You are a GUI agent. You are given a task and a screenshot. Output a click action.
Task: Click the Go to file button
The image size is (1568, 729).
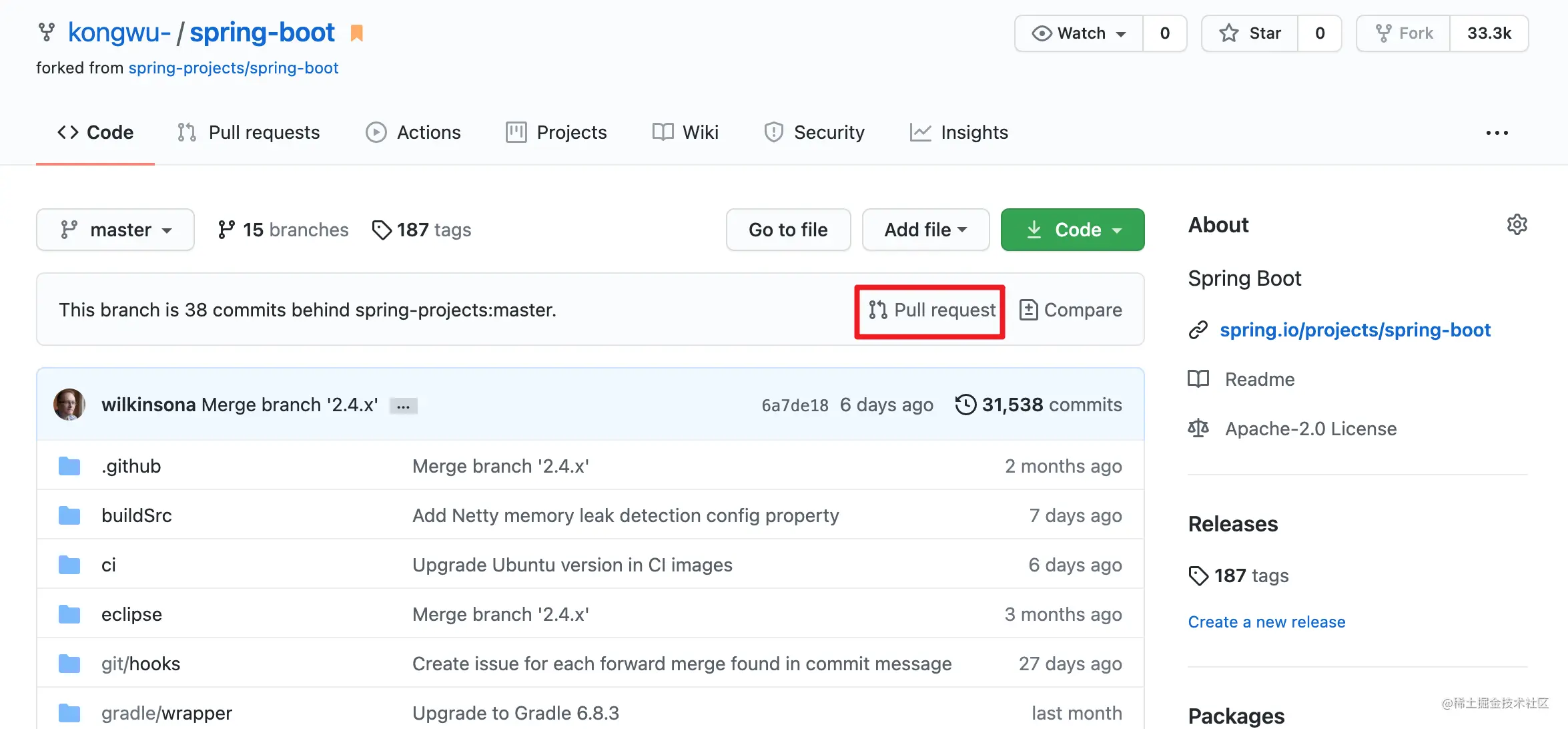click(x=788, y=230)
